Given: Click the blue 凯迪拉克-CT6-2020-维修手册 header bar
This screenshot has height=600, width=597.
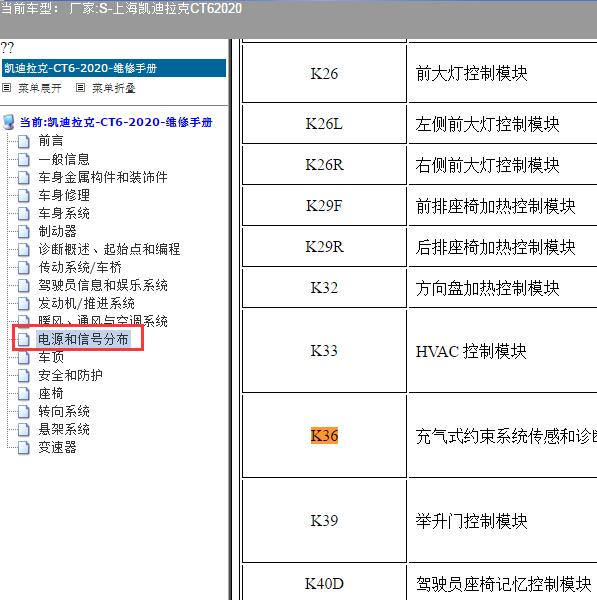Looking at the screenshot, I should pos(114,68).
